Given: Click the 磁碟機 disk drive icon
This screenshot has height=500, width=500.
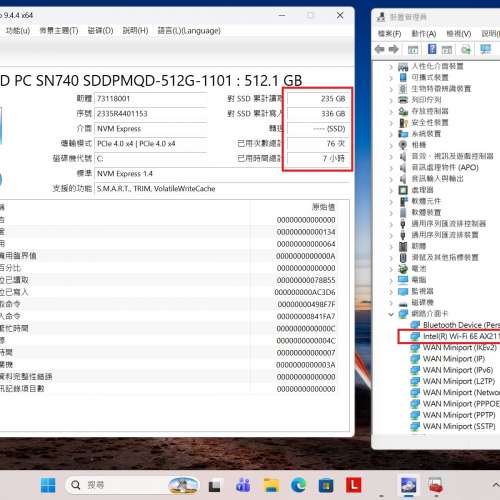Looking at the screenshot, I should [403, 303].
